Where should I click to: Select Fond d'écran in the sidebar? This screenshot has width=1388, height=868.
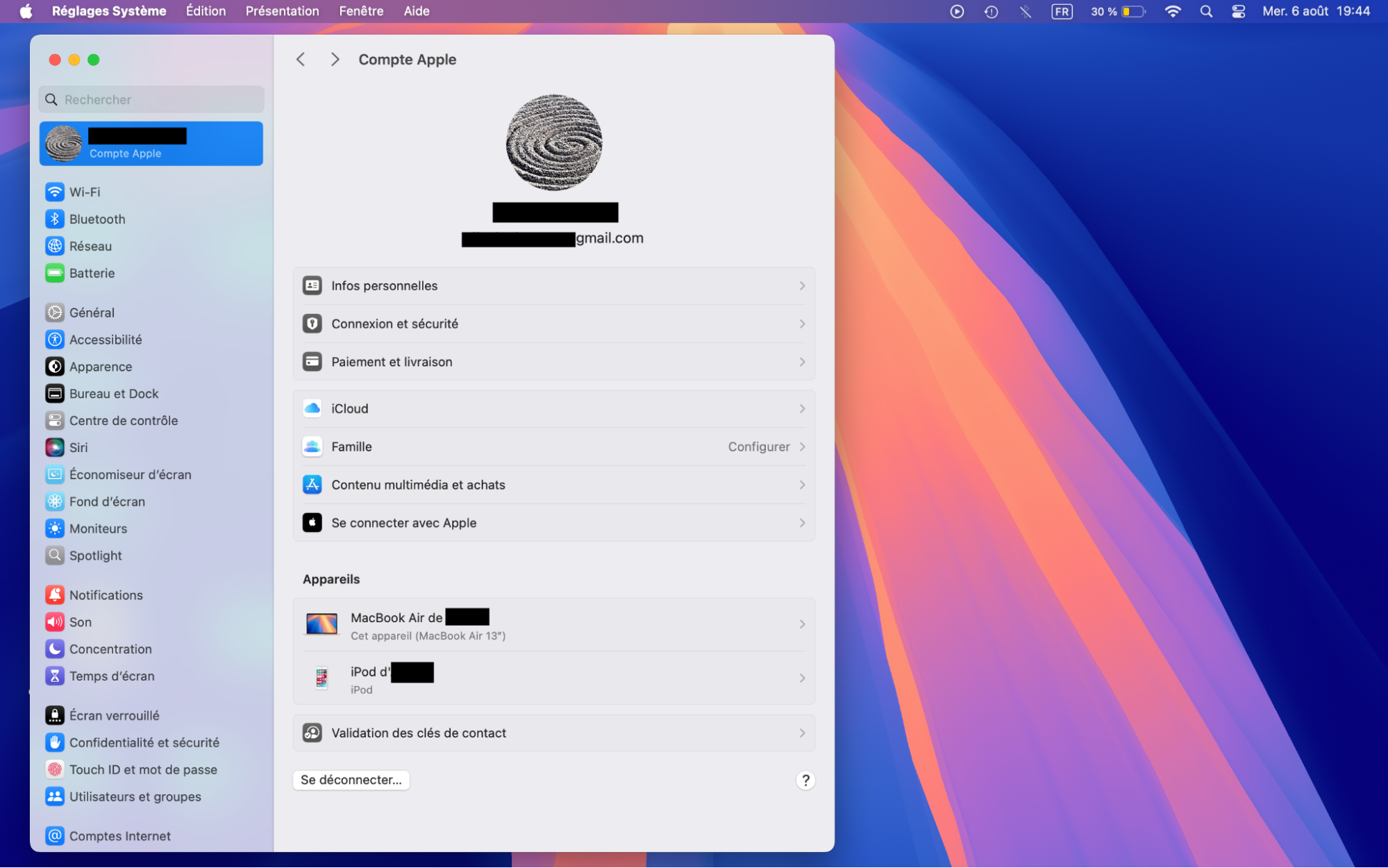(108, 501)
